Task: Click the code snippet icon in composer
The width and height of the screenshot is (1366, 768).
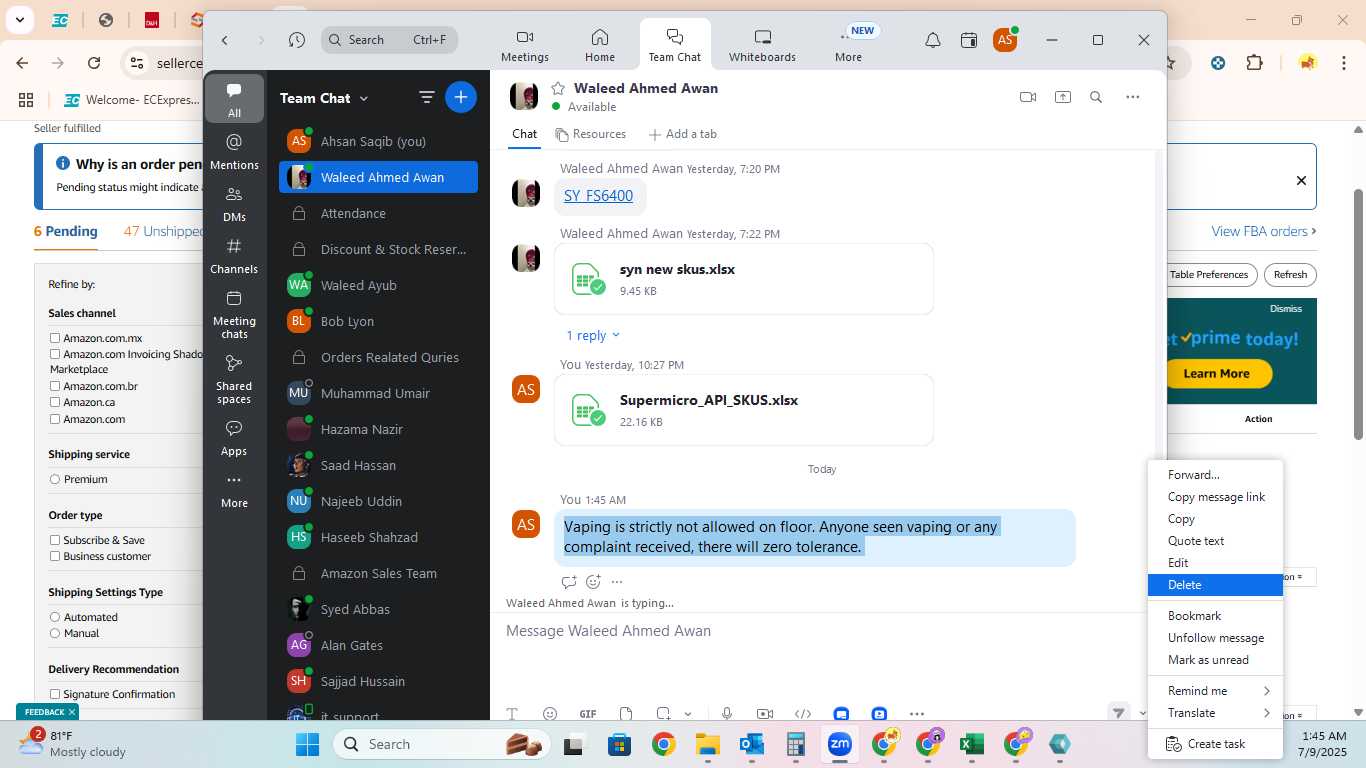Action: 803,714
